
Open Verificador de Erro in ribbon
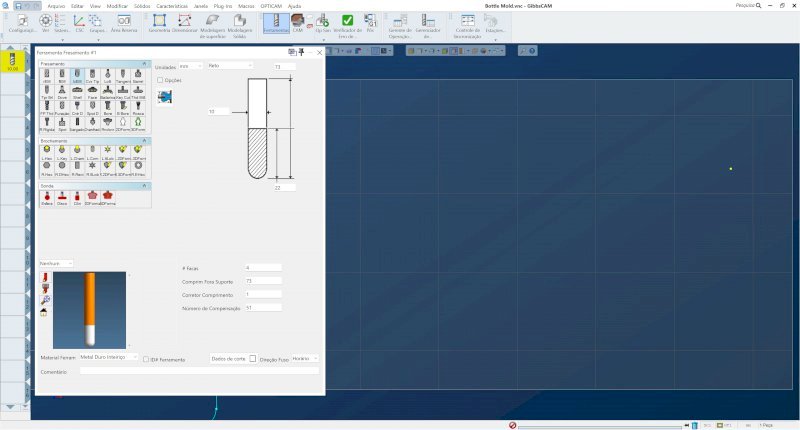[x=347, y=24]
